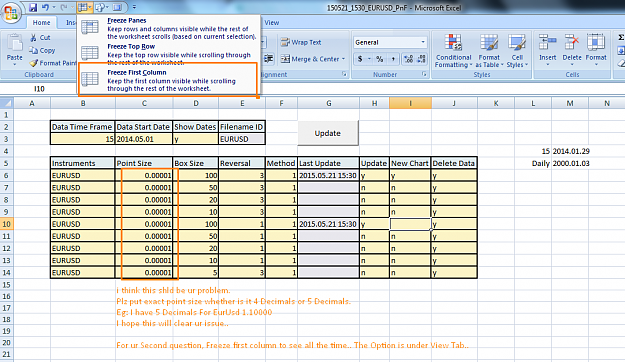Apply Wrap Text to the cell
Viewport: 625px width, 362px height.
click(x=301, y=42)
